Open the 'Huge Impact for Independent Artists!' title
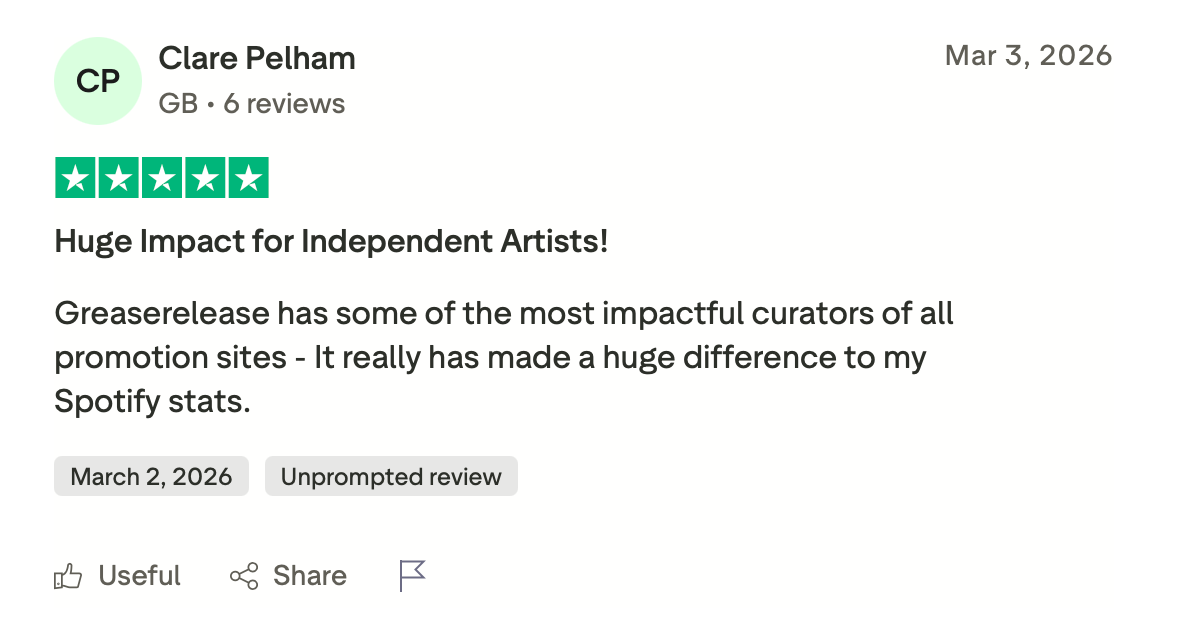The height and width of the screenshot is (620, 1204). (x=331, y=241)
